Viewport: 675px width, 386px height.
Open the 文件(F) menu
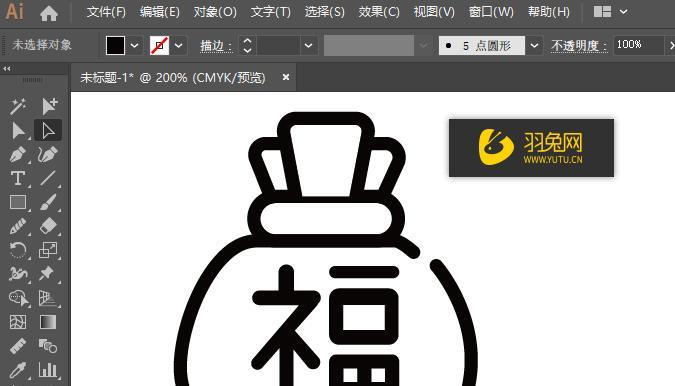click(x=106, y=12)
